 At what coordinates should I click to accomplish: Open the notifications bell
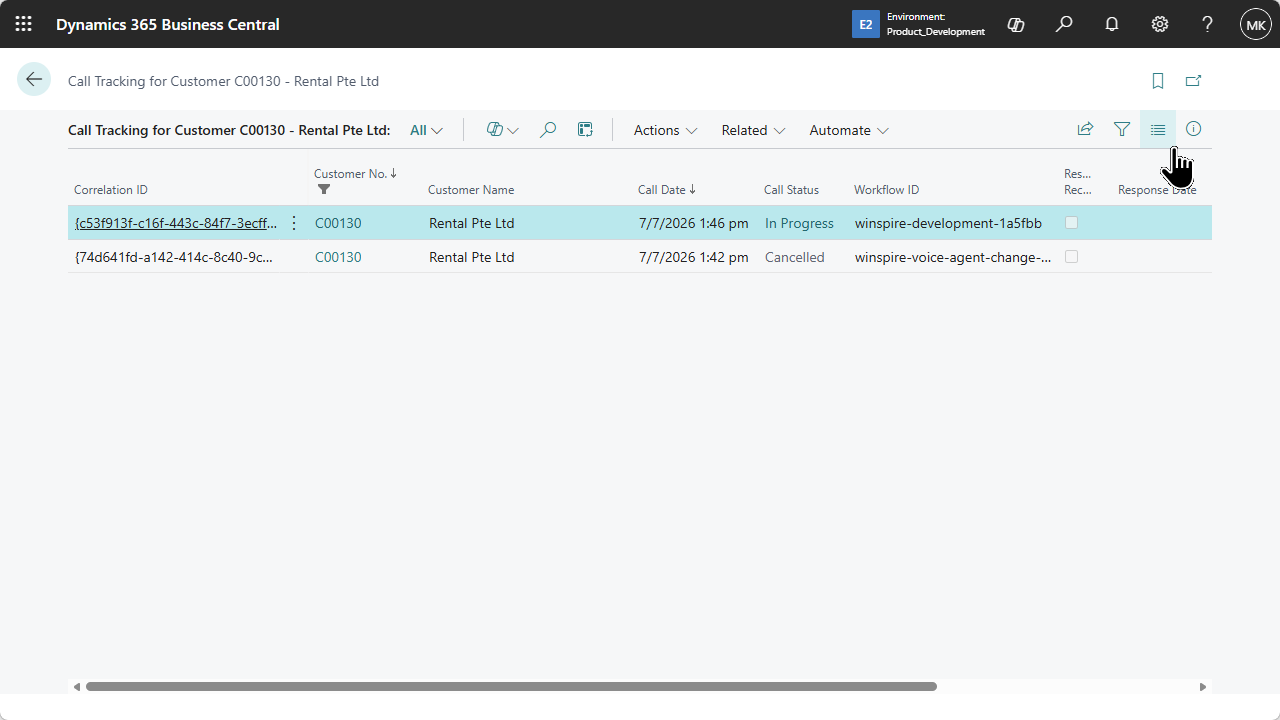click(1112, 24)
